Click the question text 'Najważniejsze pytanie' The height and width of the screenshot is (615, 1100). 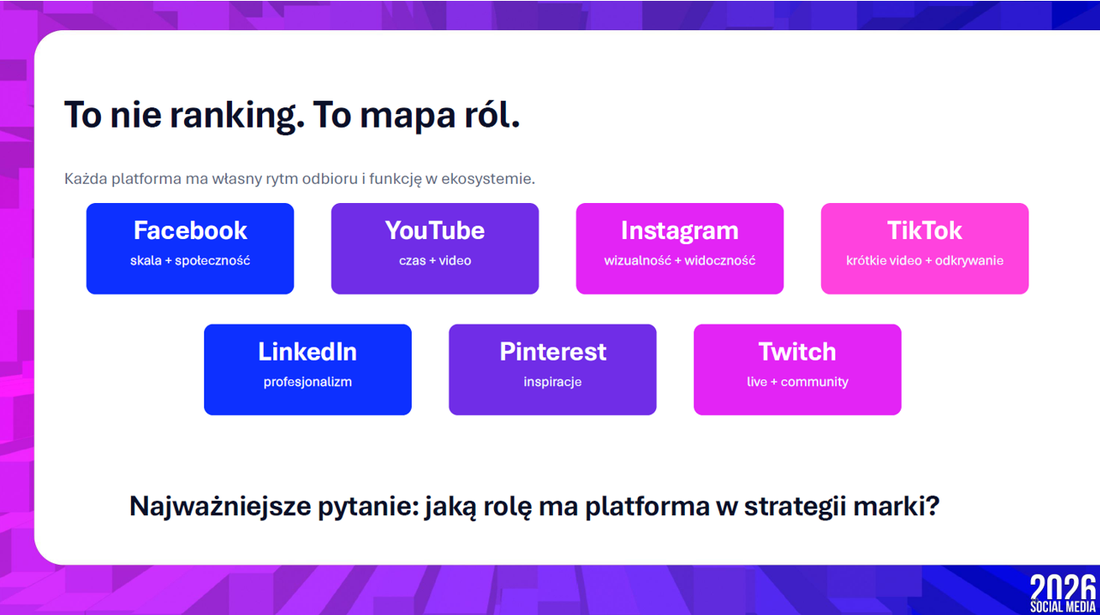274,506
